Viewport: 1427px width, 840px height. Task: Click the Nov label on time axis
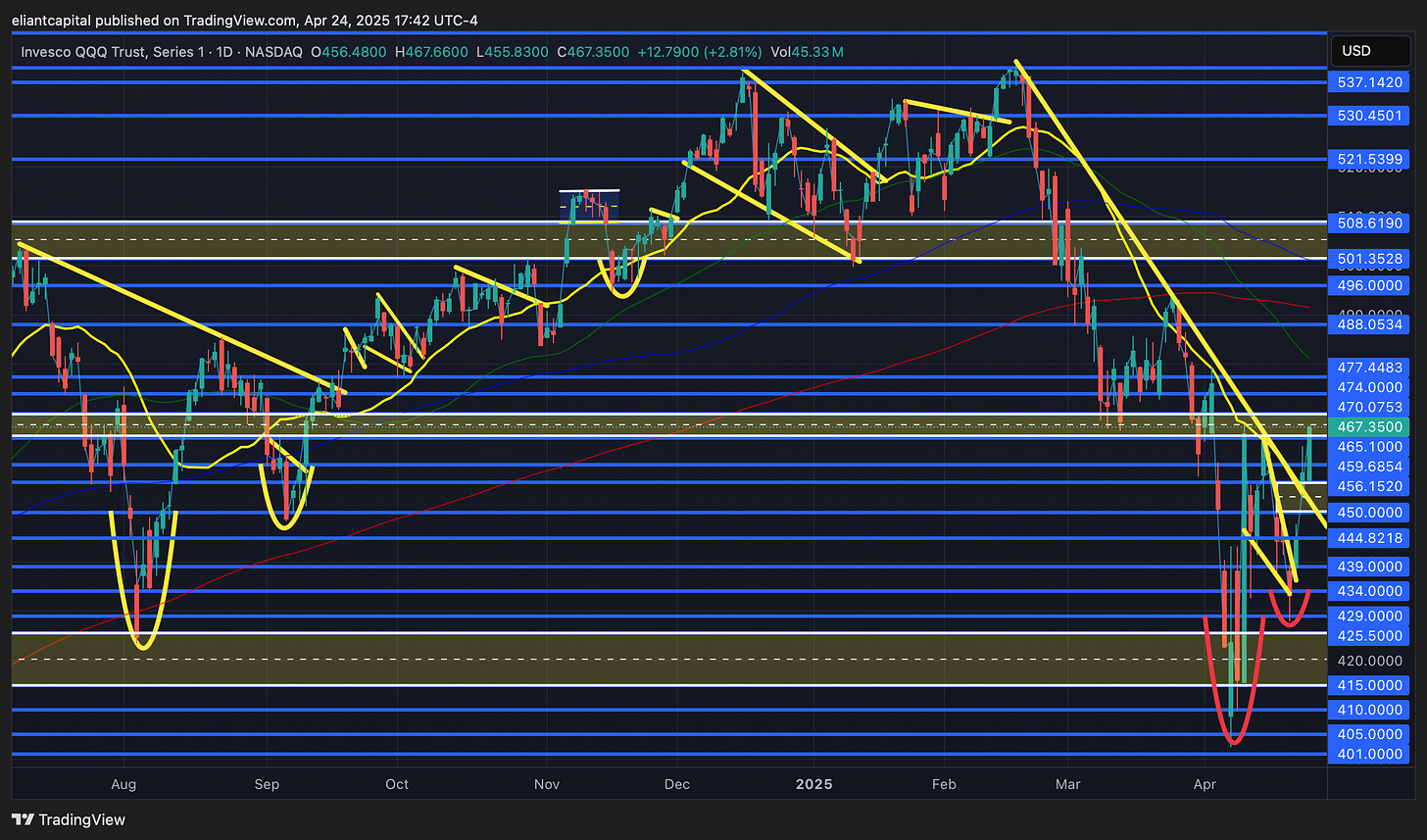547,785
